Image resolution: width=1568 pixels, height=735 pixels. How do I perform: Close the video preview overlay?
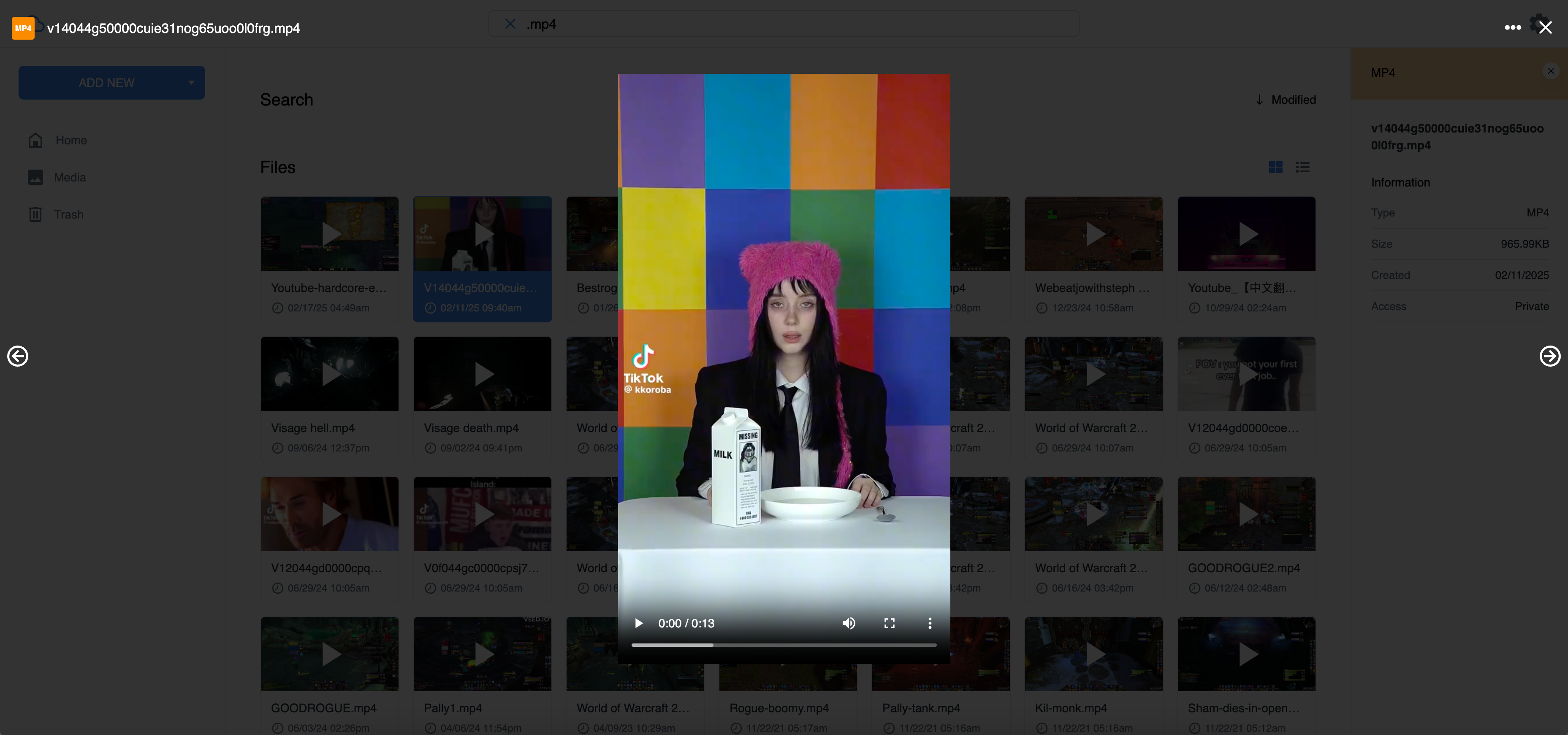(x=1546, y=27)
